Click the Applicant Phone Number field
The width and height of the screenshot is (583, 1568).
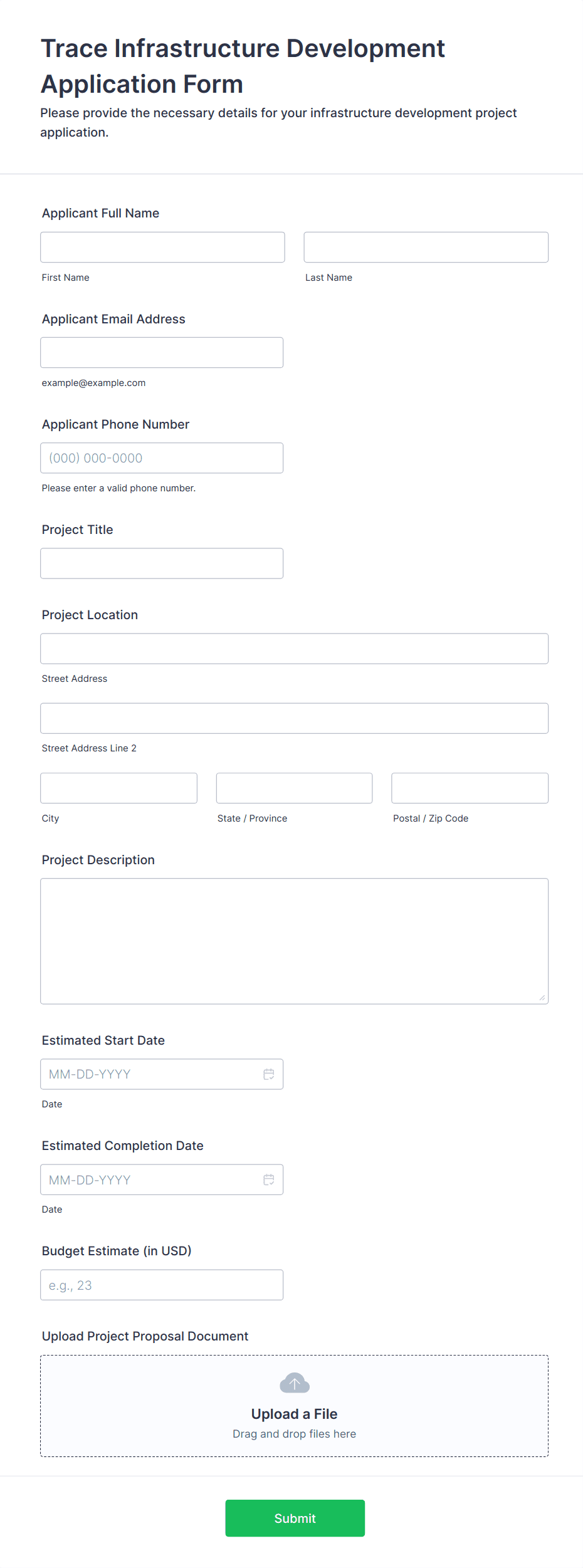tap(162, 457)
